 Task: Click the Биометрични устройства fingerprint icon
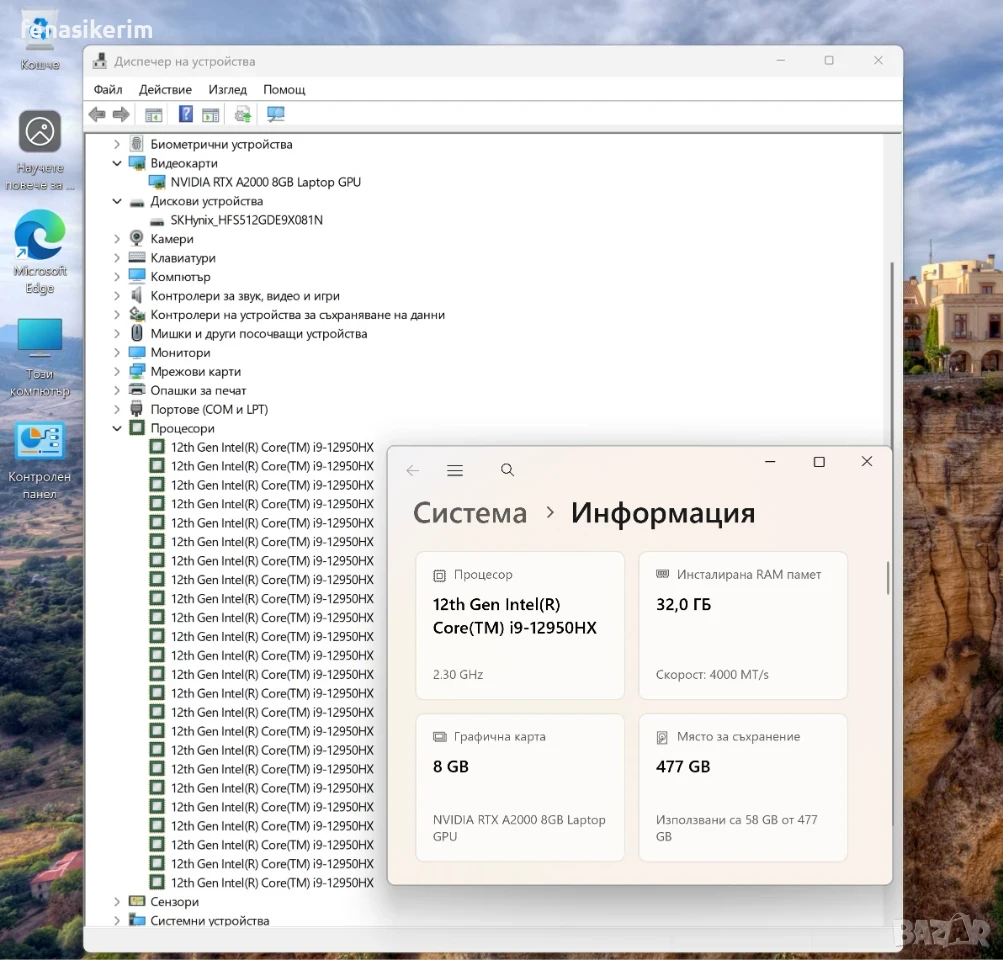pos(137,144)
